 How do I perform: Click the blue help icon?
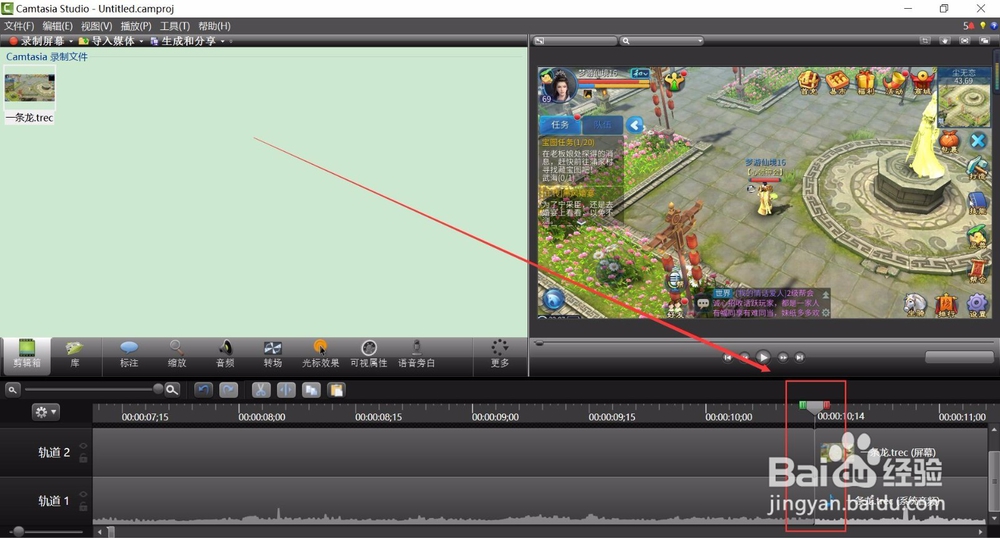994,25
